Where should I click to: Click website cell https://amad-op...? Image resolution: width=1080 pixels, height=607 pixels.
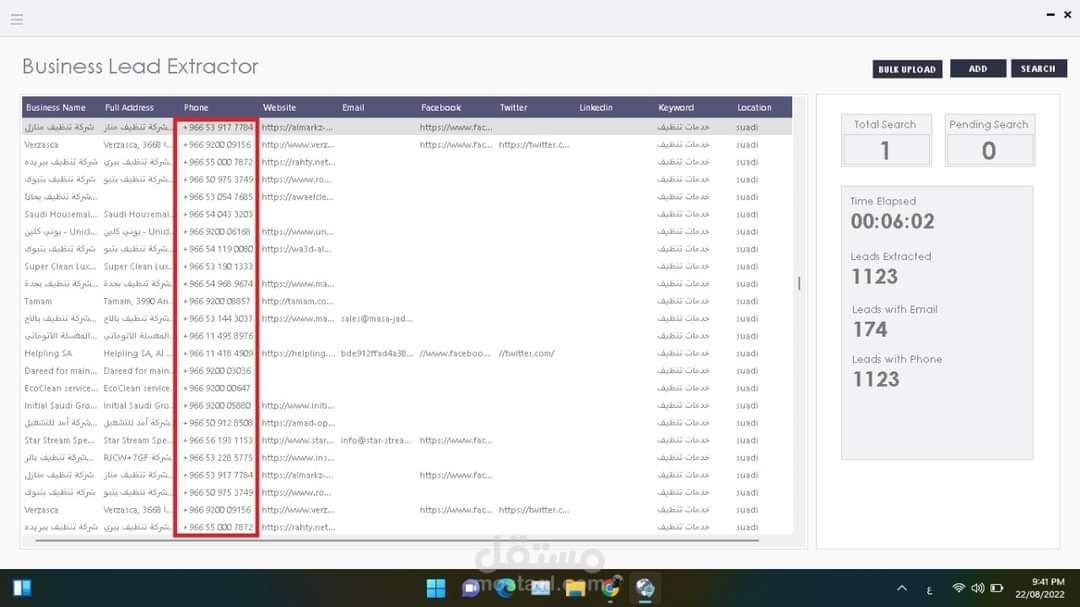(298, 423)
